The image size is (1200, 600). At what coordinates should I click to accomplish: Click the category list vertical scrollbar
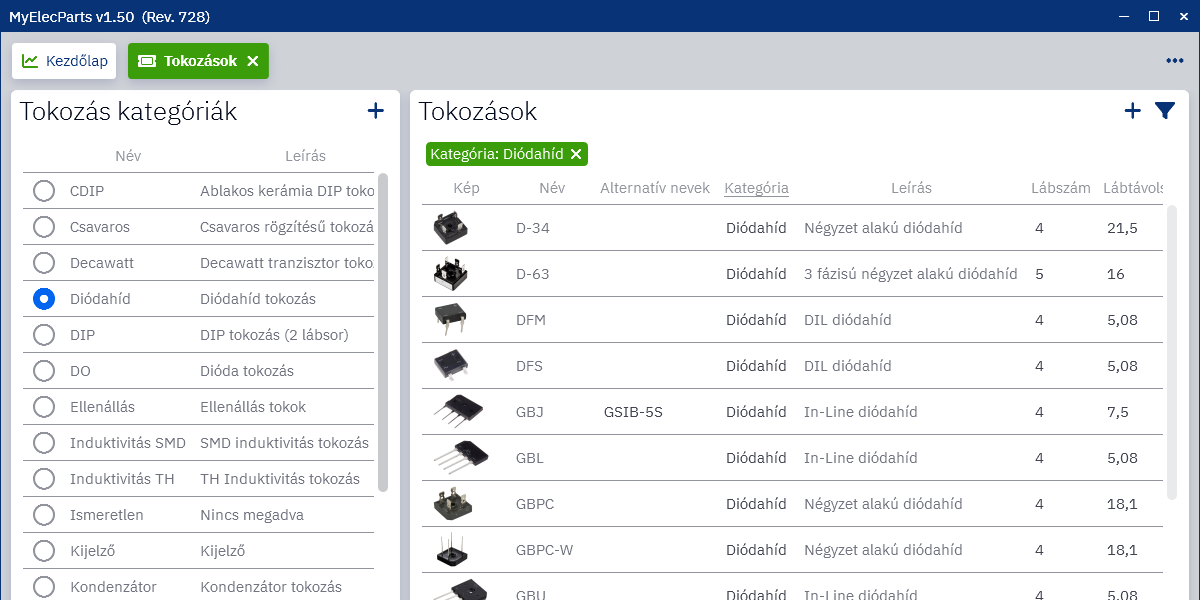pos(383,330)
